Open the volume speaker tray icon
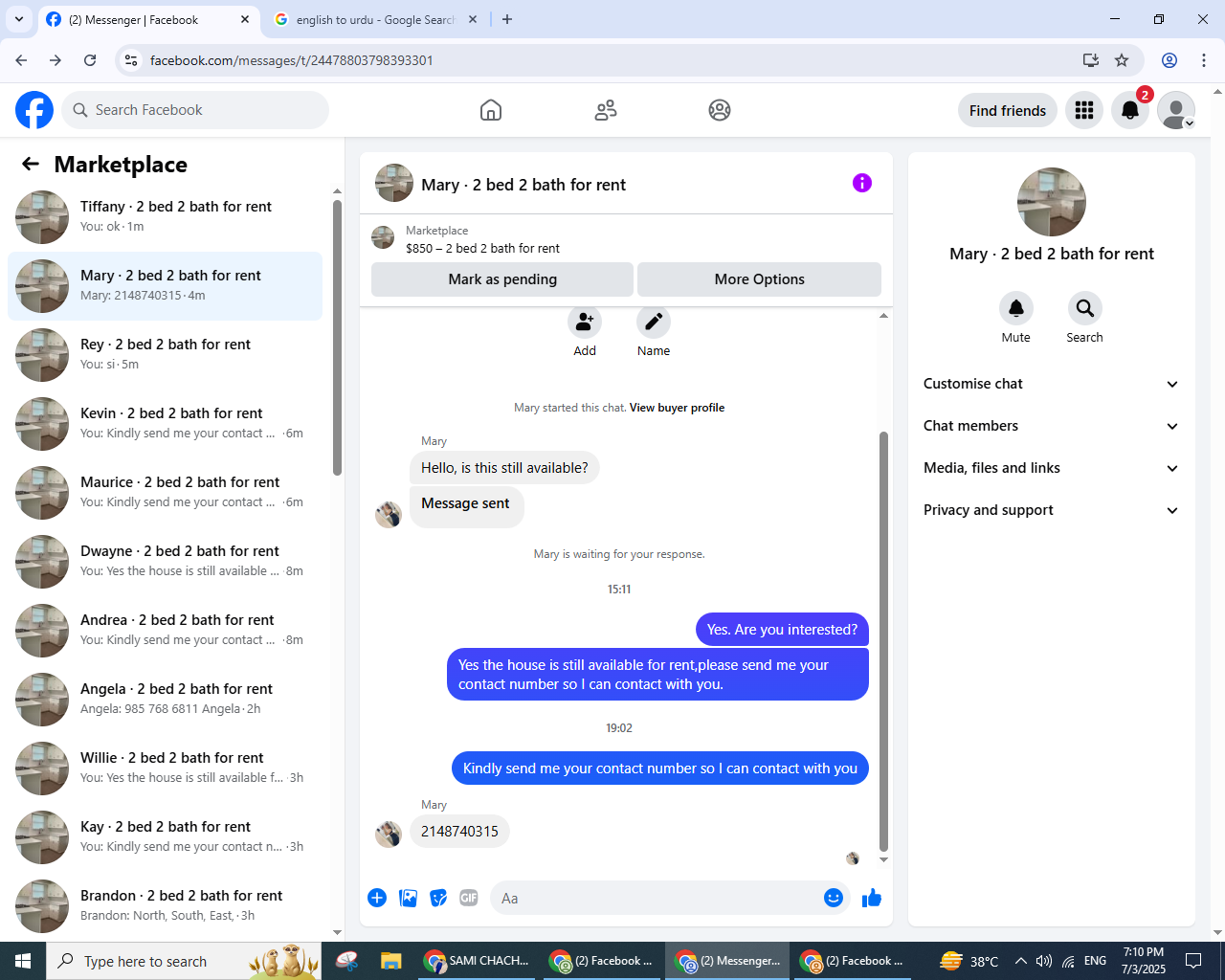This screenshot has width=1225, height=980. (1044, 961)
